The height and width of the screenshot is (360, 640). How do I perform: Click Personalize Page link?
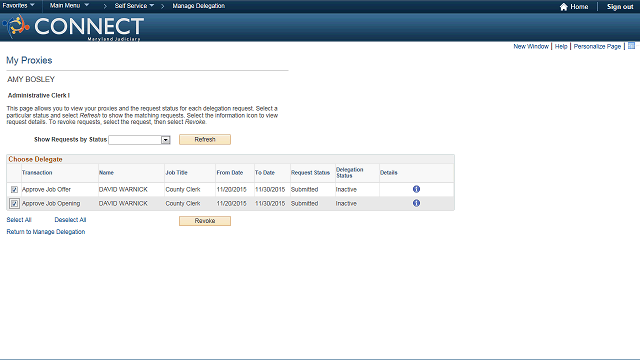[597, 47]
